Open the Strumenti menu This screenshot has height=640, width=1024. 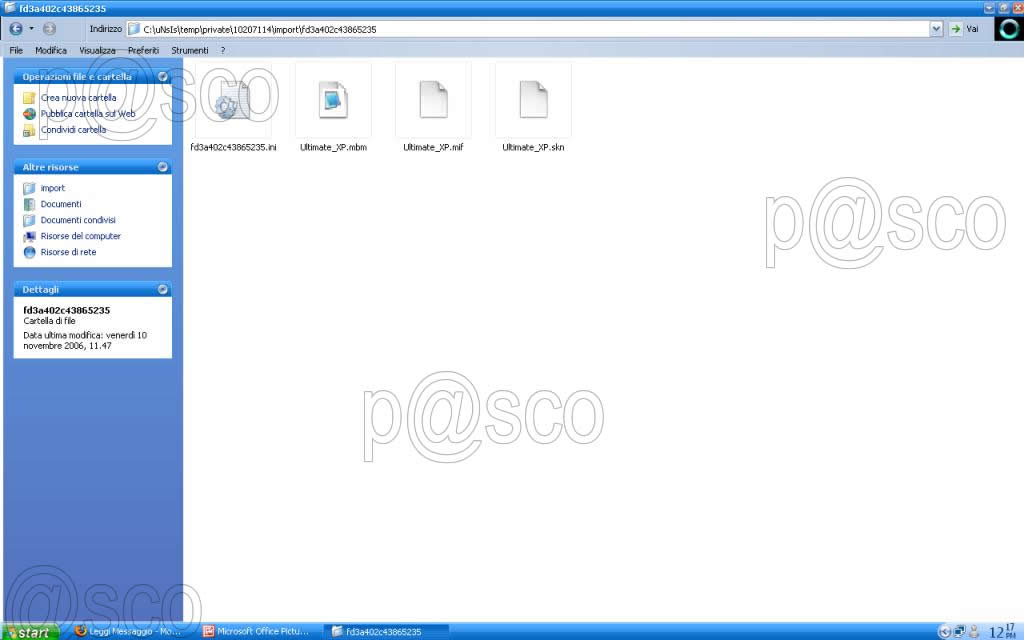click(189, 50)
